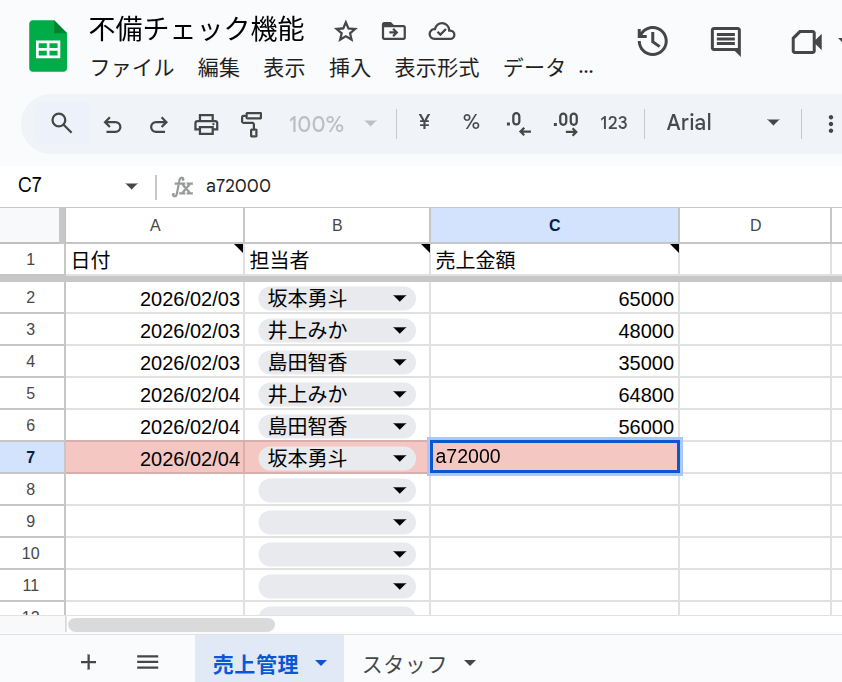Open the all sheets list button
This screenshot has height=682, width=842.
pyautogui.click(x=147, y=662)
